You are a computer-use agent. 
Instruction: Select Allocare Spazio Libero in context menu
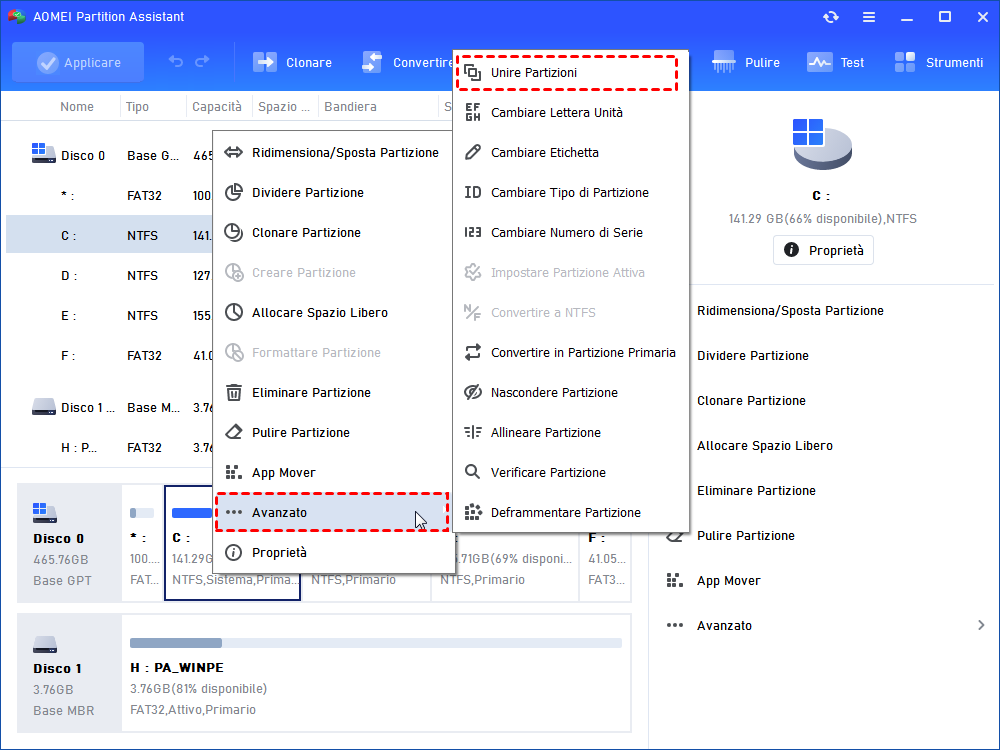point(333,312)
